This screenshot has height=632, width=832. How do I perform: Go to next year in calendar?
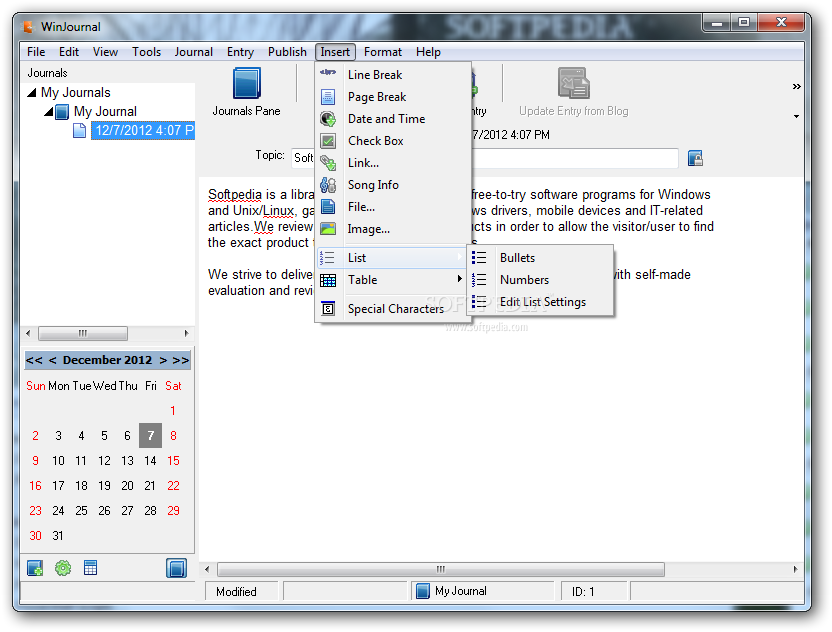pyautogui.click(x=181, y=360)
